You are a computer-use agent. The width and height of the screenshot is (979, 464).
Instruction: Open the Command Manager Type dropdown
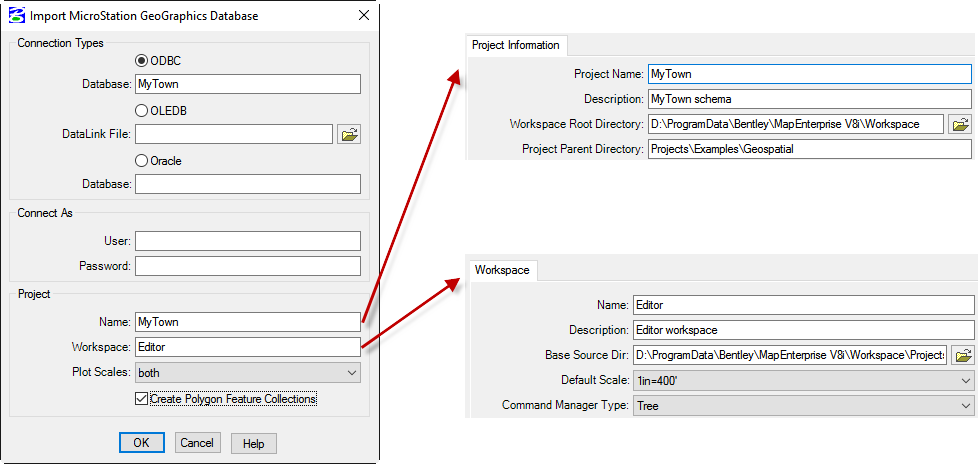tap(804, 405)
